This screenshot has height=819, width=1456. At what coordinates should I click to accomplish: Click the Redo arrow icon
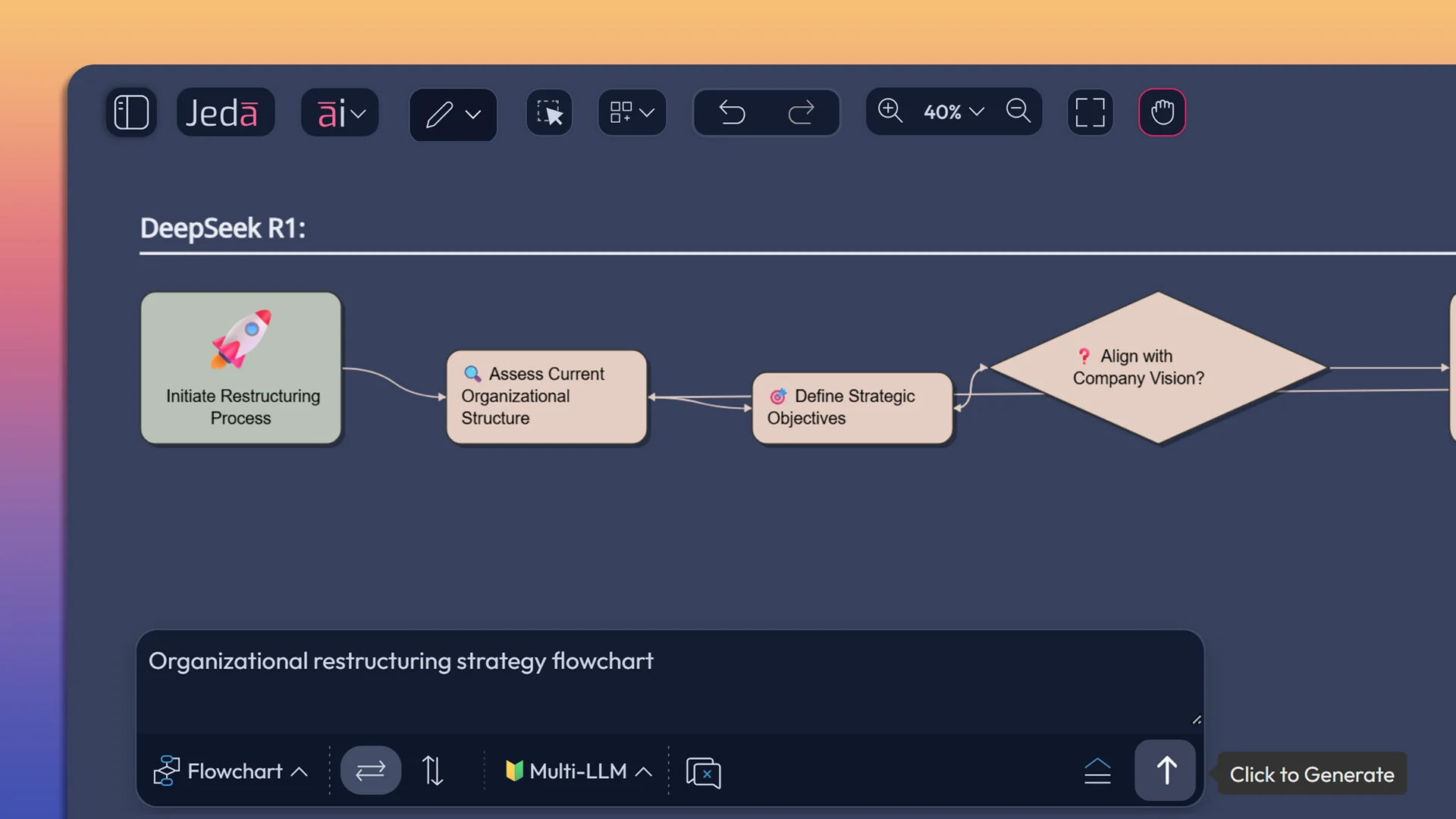(x=802, y=112)
